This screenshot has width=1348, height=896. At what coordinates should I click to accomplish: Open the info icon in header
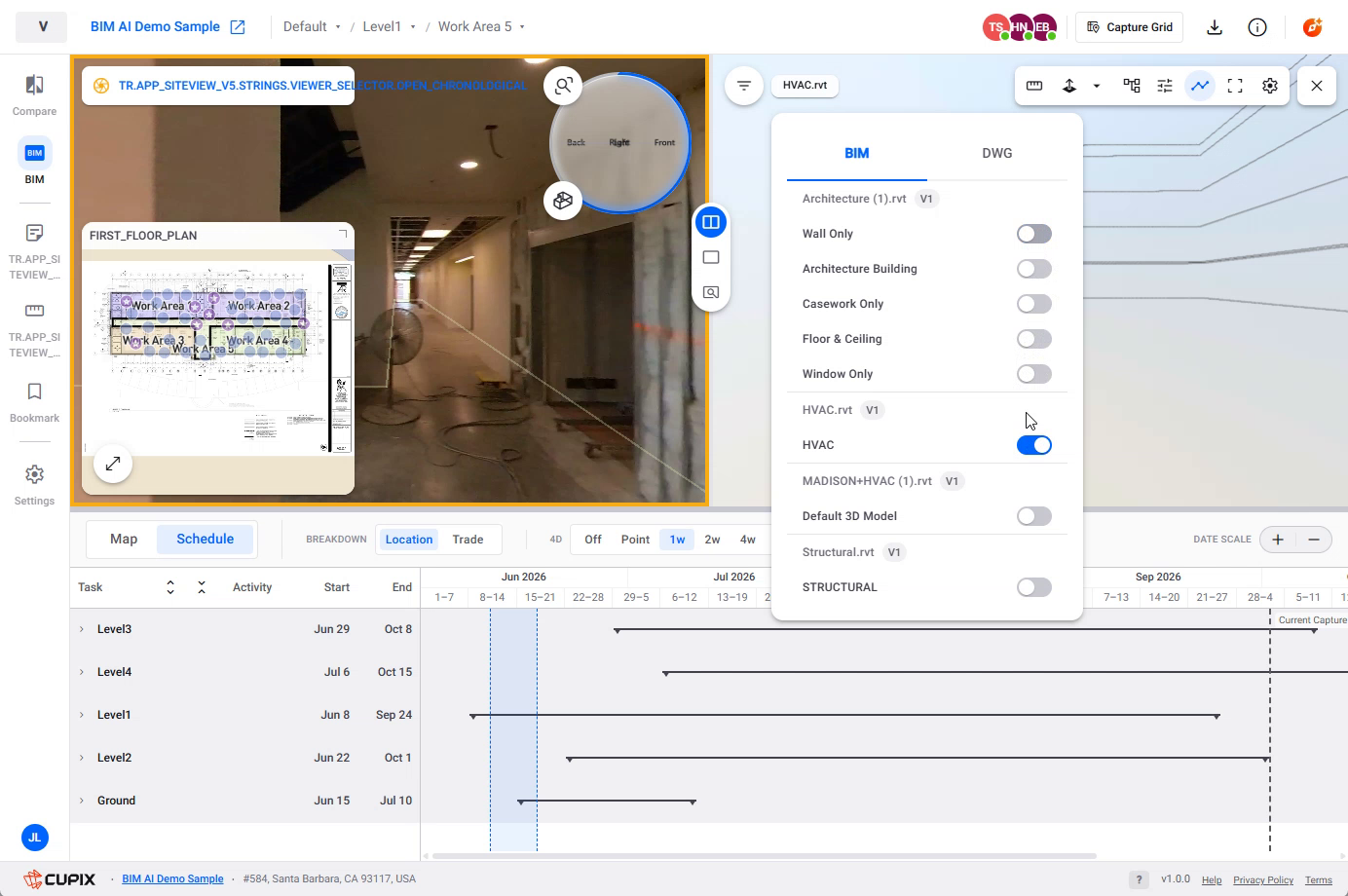pos(1257,27)
